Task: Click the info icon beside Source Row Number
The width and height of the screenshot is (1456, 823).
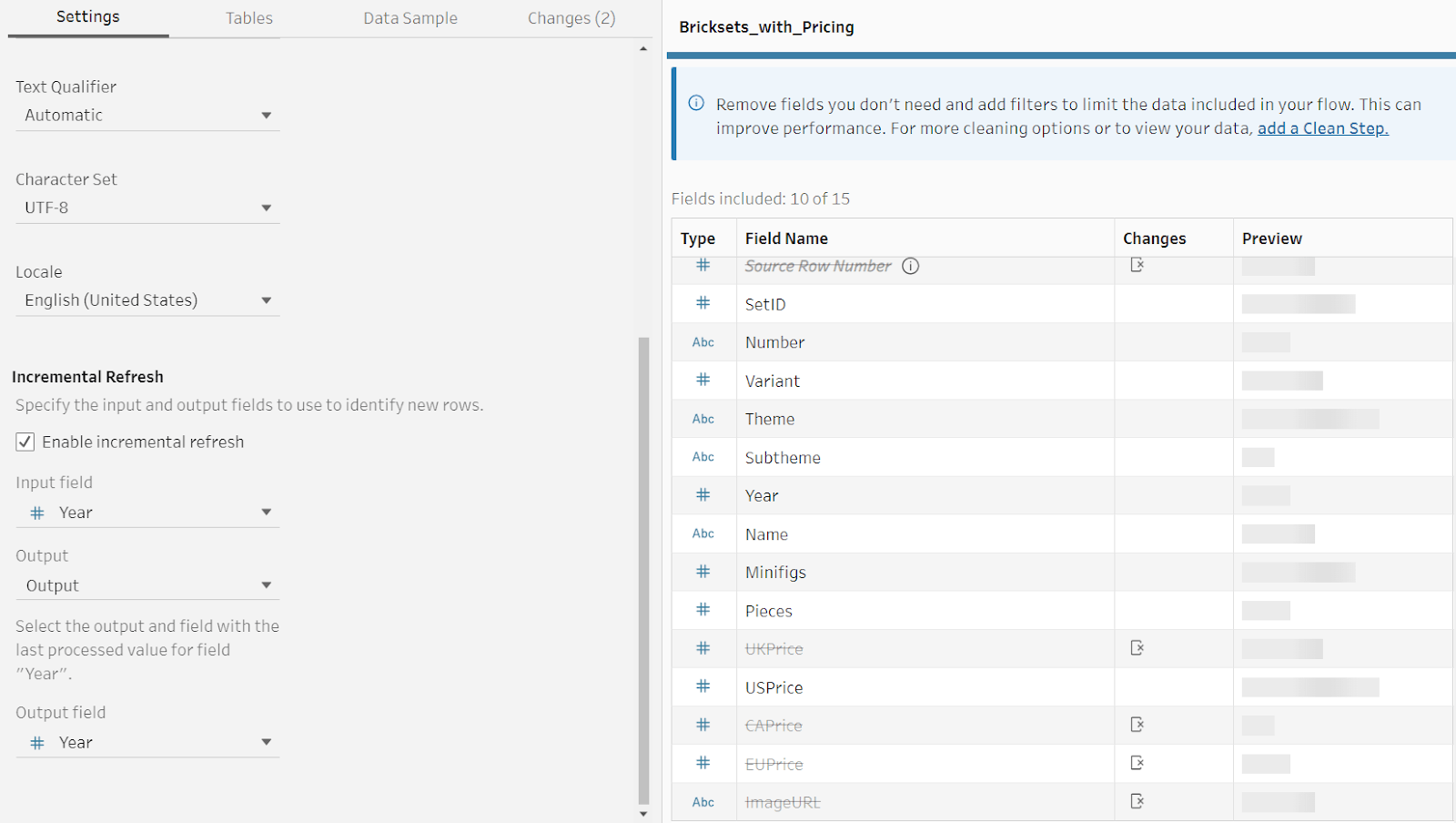Action: pyautogui.click(x=910, y=266)
